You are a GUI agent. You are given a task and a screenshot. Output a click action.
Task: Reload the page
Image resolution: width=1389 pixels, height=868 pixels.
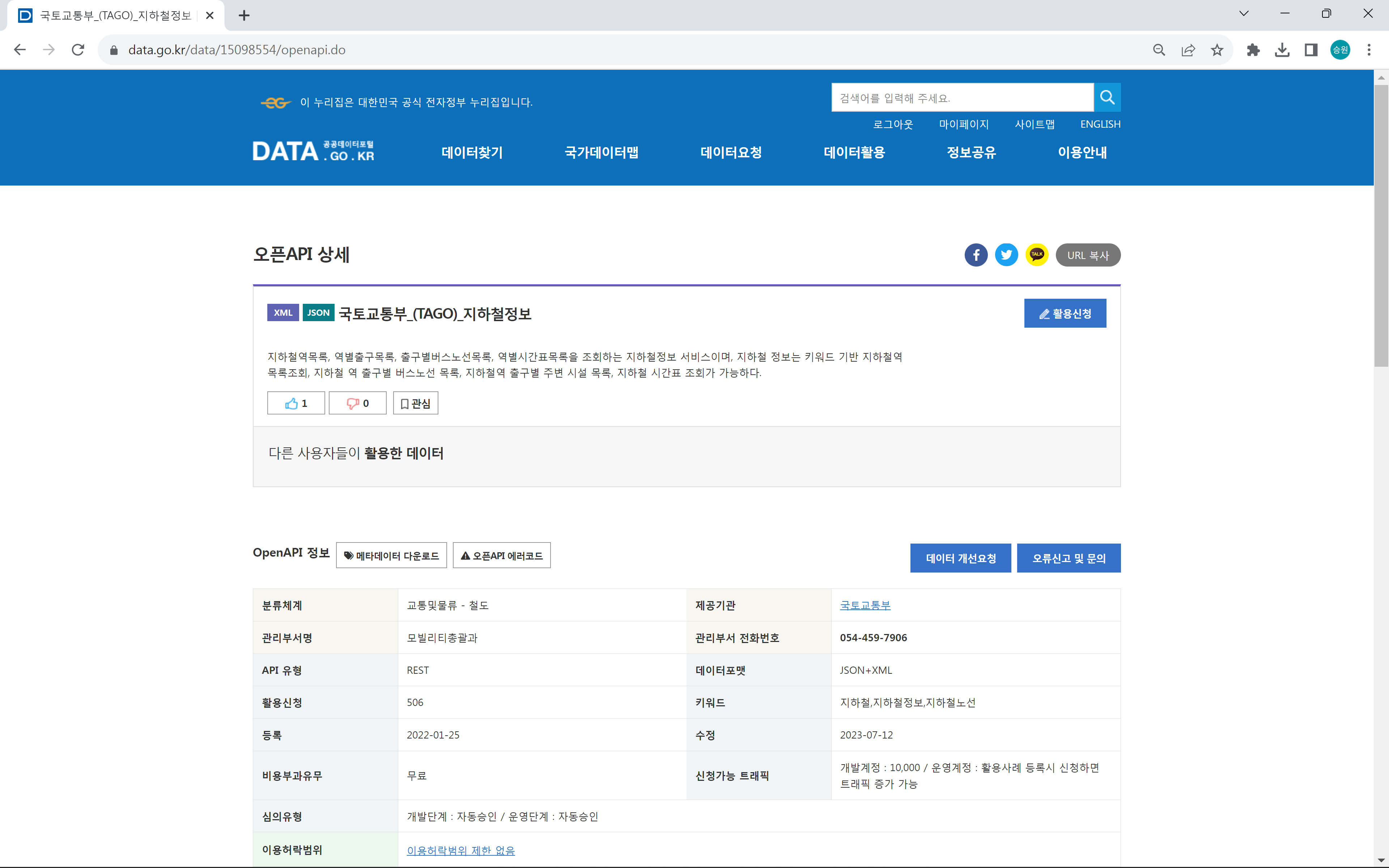tap(78, 50)
